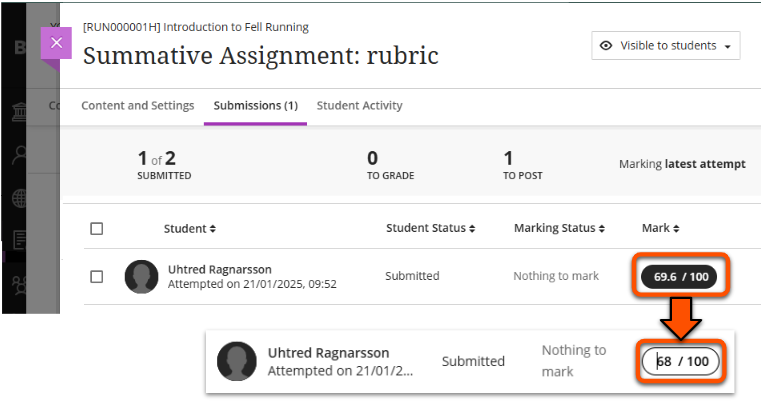
Task: Switch to Content and Settings tab
Action: tap(138, 106)
